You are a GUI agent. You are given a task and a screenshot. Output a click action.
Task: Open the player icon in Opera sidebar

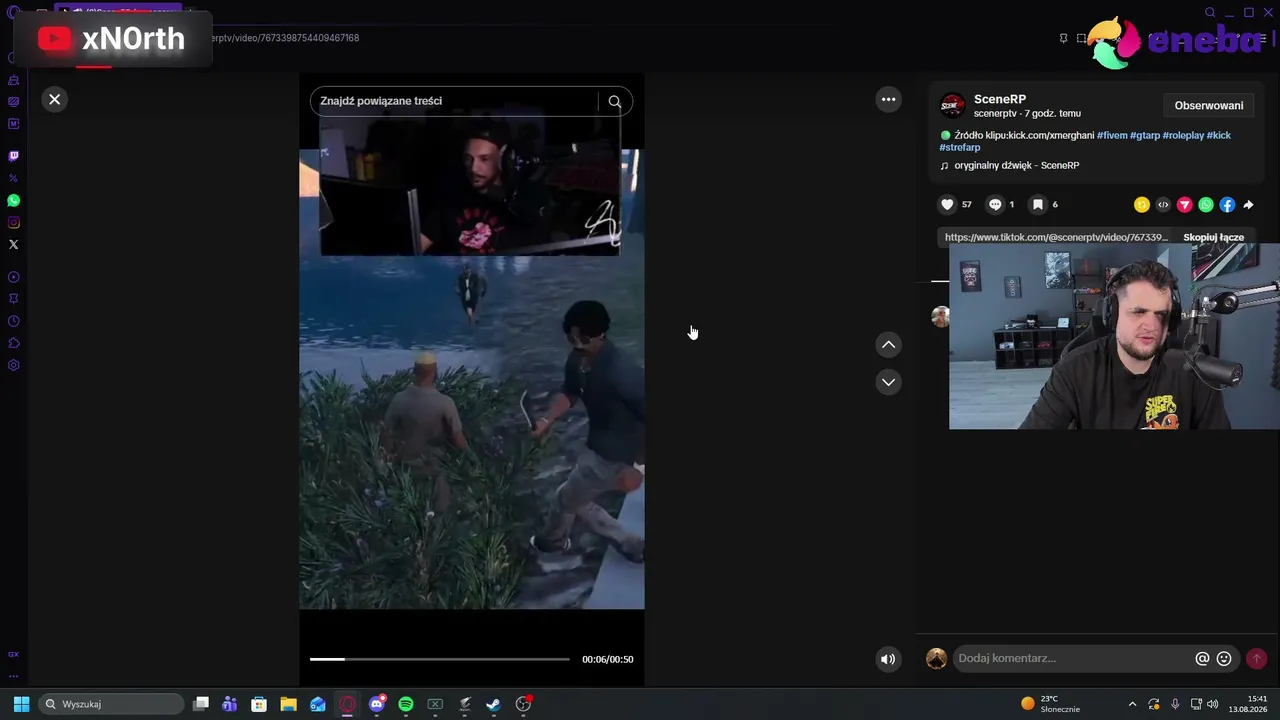point(13,277)
